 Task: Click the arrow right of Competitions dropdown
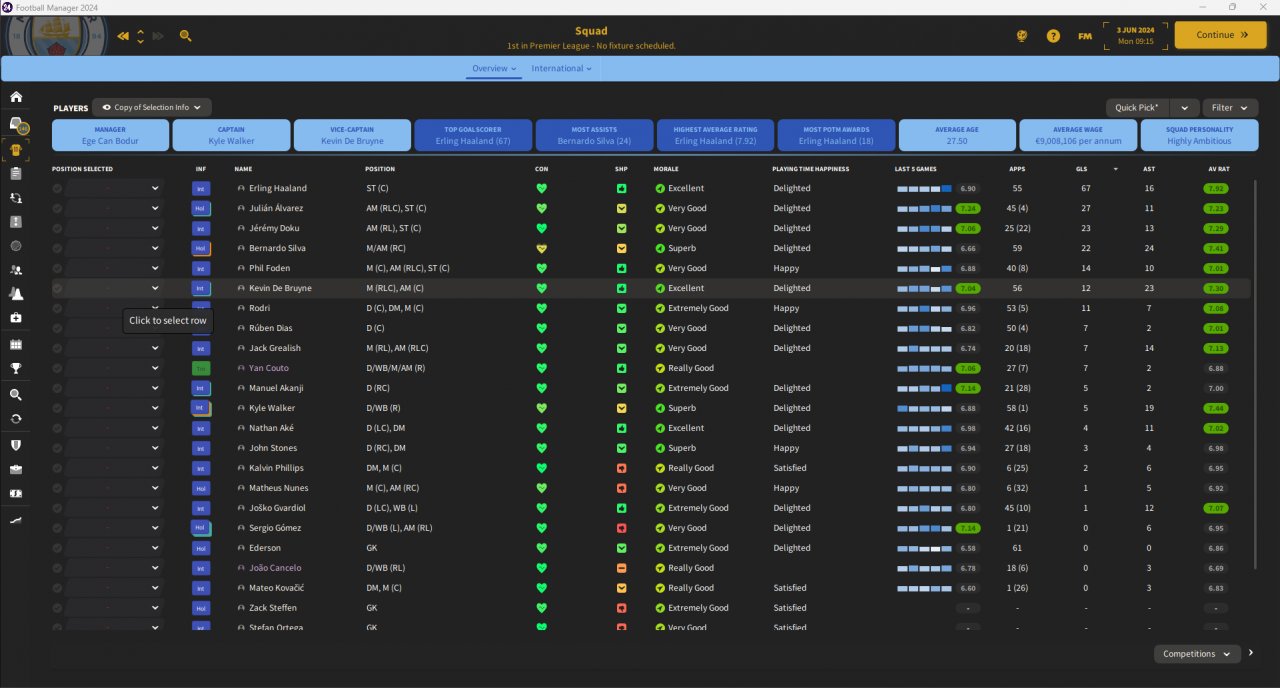point(1251,654)
